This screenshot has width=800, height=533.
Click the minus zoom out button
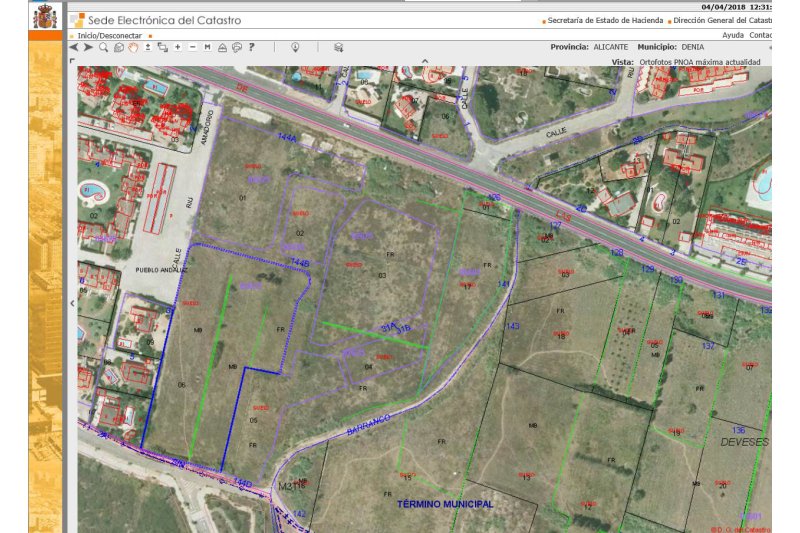(192, 47)
